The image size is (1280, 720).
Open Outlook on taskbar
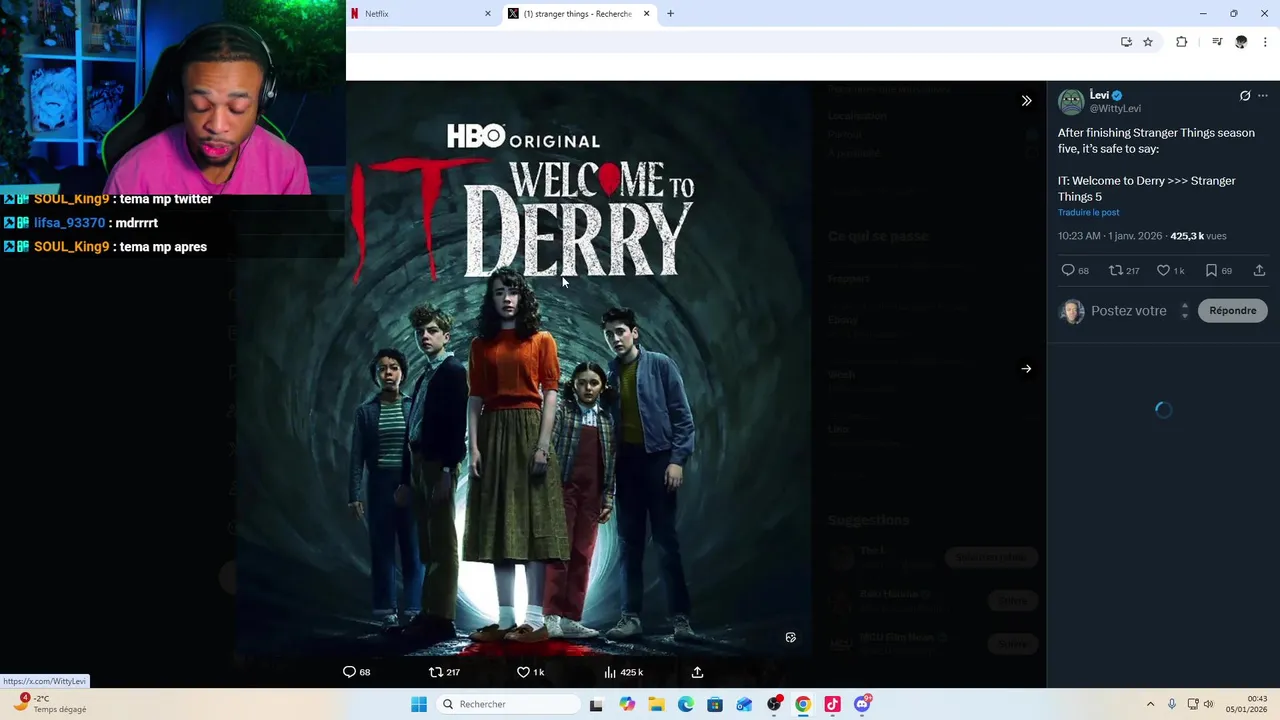coord(744,704)
